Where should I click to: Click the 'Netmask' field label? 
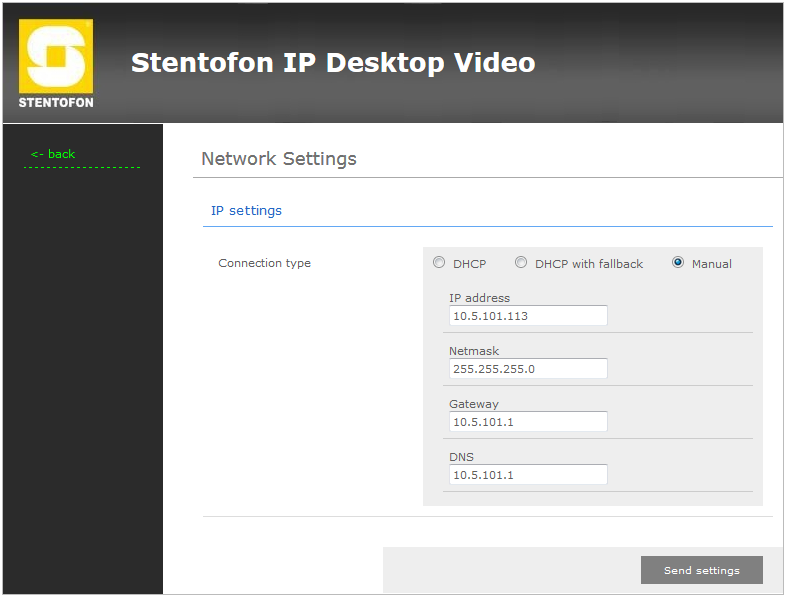coord(474,351)
